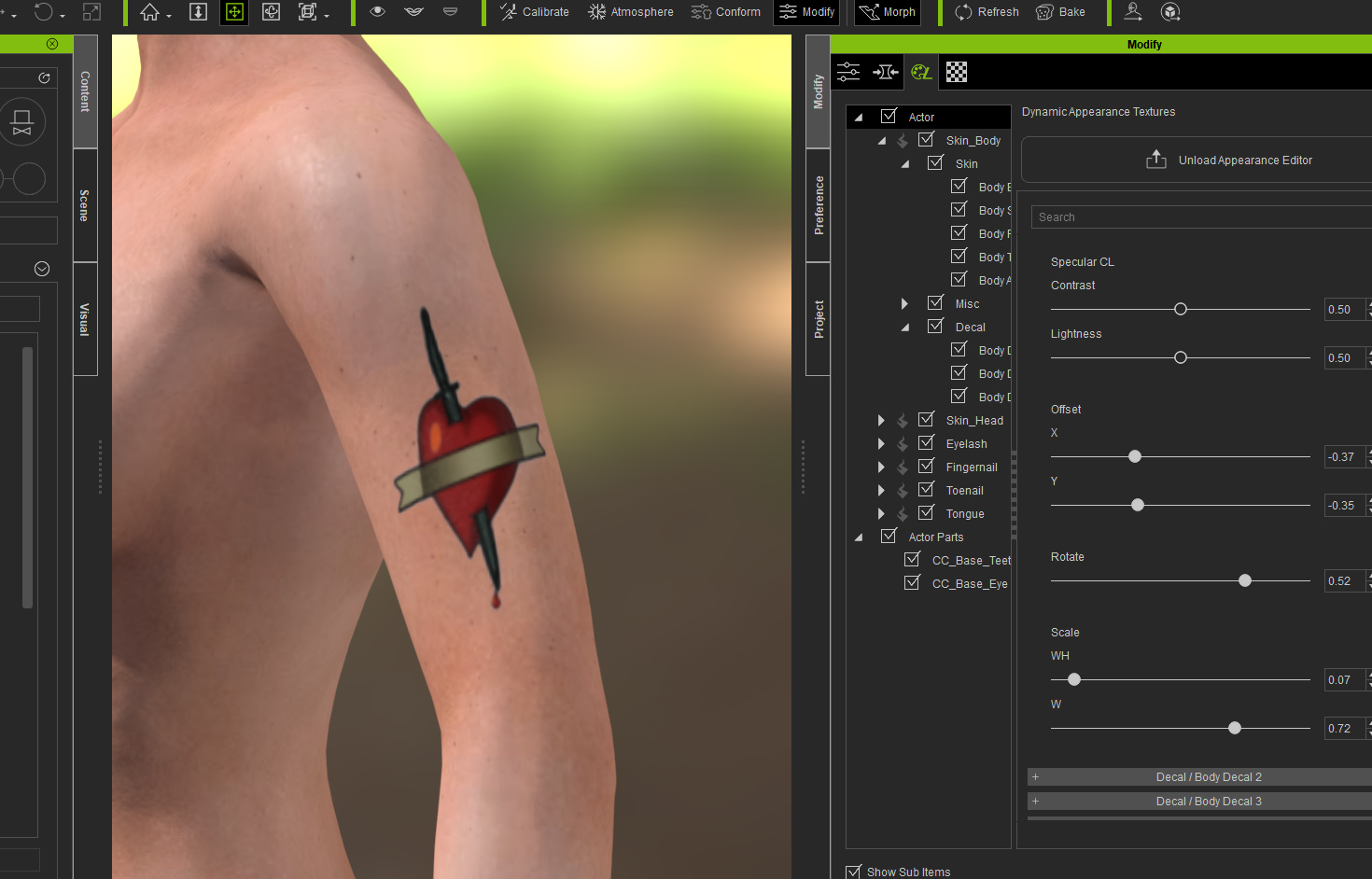The width and height of the screenshot is (1372, 879).
Task: Open the Attribute sliders tab icon
Action: [x=848, y=72]
